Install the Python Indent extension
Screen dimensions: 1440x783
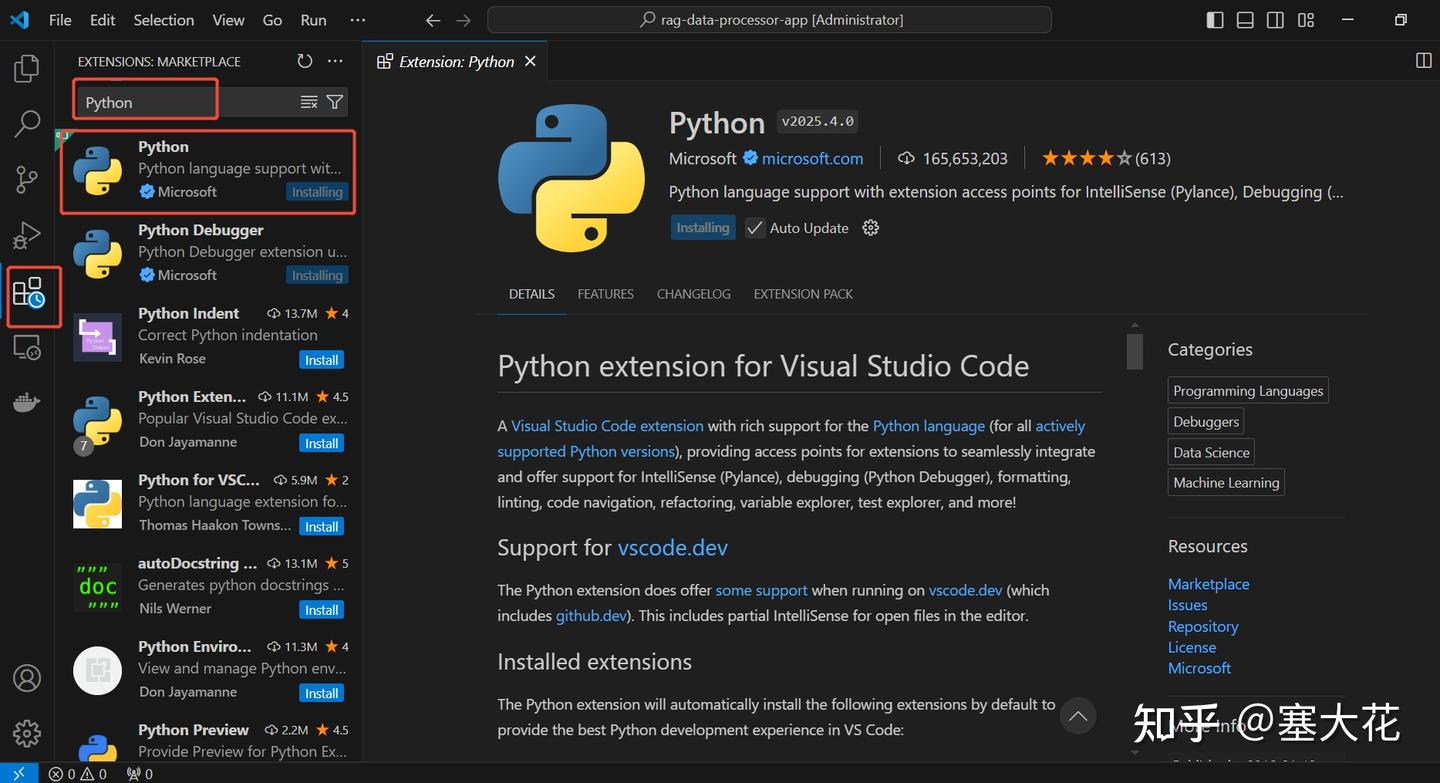321,359
